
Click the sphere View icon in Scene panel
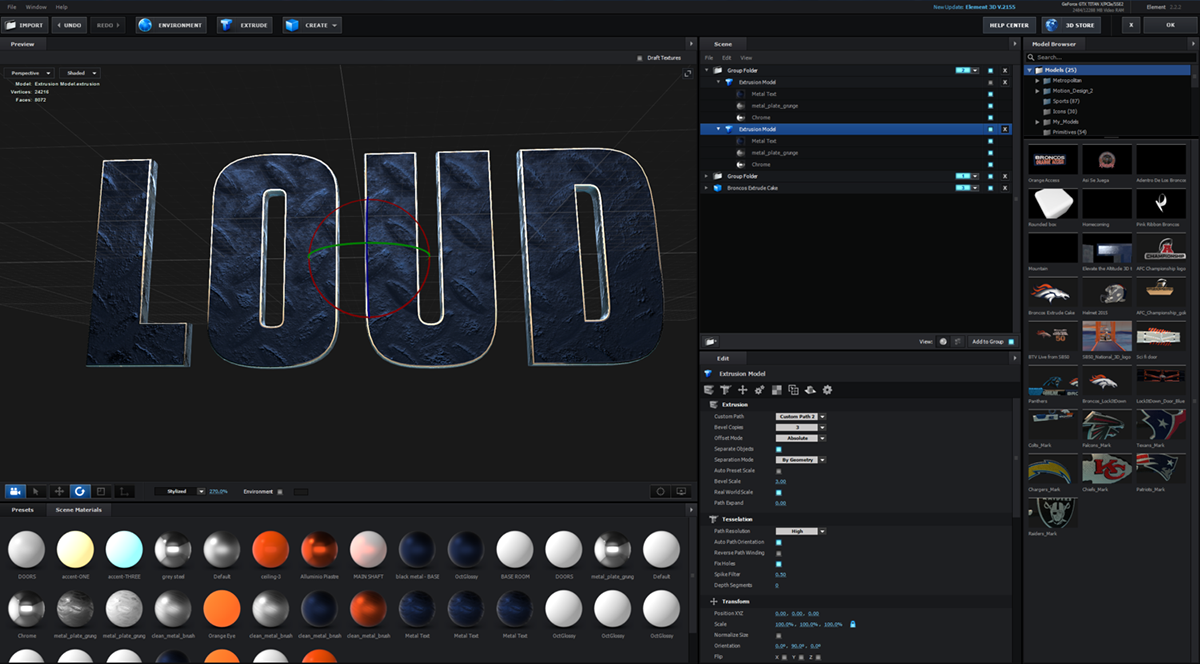tap(943, 341)
